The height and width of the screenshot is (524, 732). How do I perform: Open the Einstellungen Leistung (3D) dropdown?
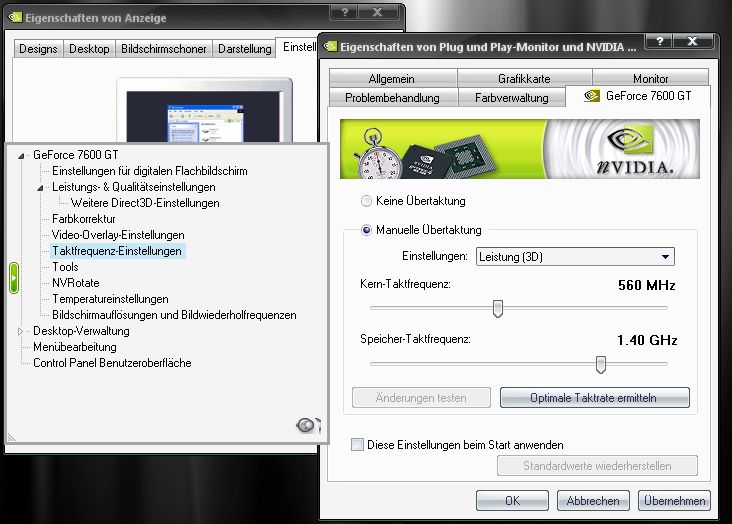pyautogui.click(x=575, y=256)
